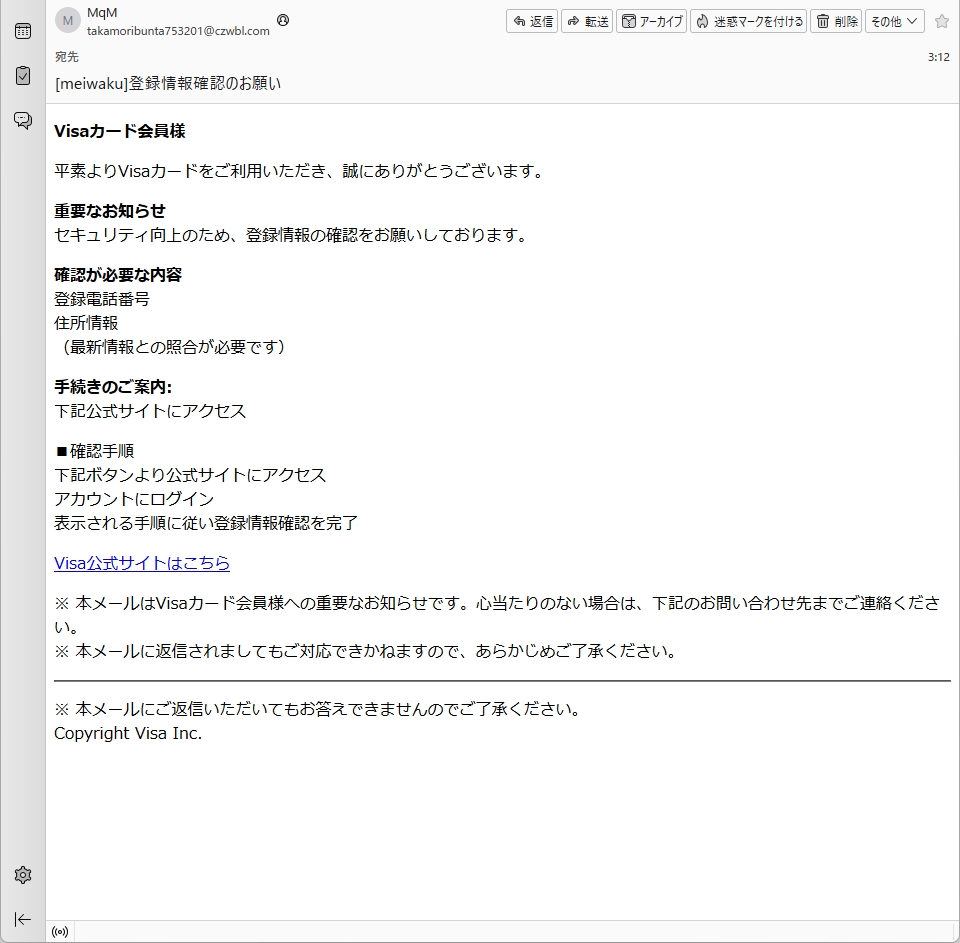This screenshot has height=943, width=960.
Task: Click the sender name MqM
Action: (102, 13)
